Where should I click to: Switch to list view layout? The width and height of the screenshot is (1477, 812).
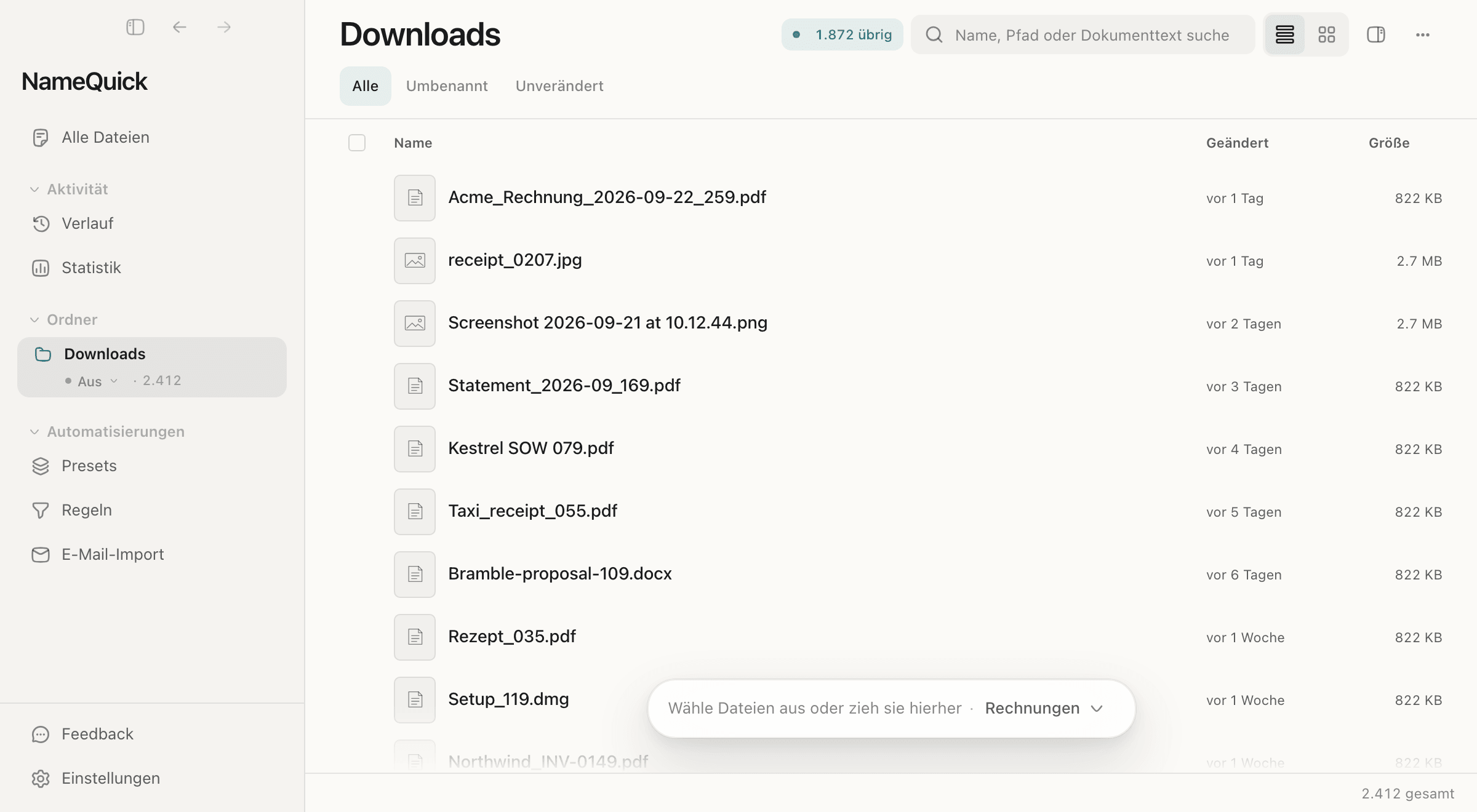point(1284,34)
